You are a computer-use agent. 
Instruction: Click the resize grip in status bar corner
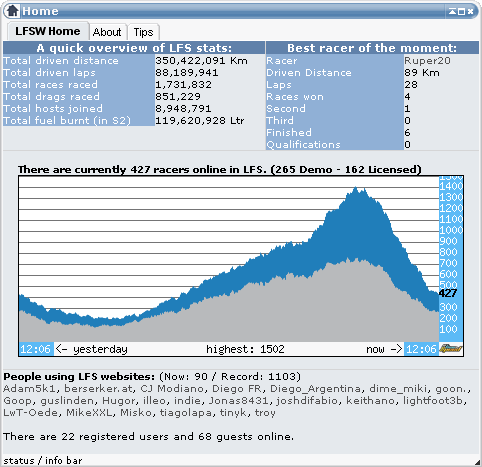[477, 462]
